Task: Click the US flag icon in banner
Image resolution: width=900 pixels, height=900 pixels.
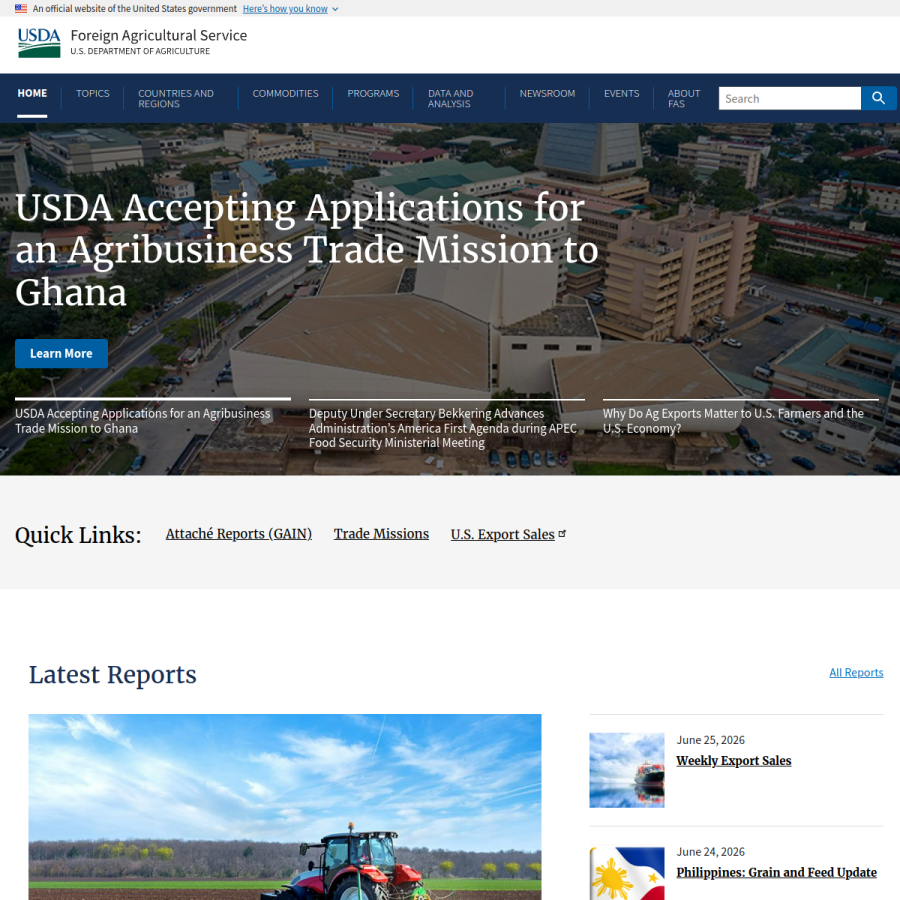Action: click(x=21, y=9)
